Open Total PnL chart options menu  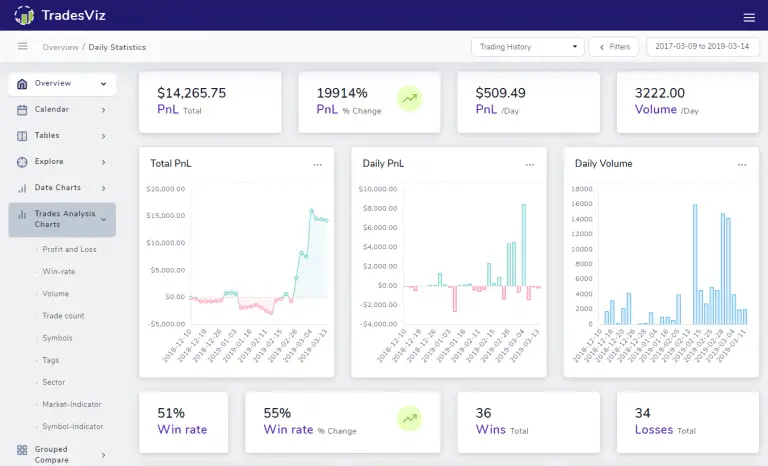318,163
